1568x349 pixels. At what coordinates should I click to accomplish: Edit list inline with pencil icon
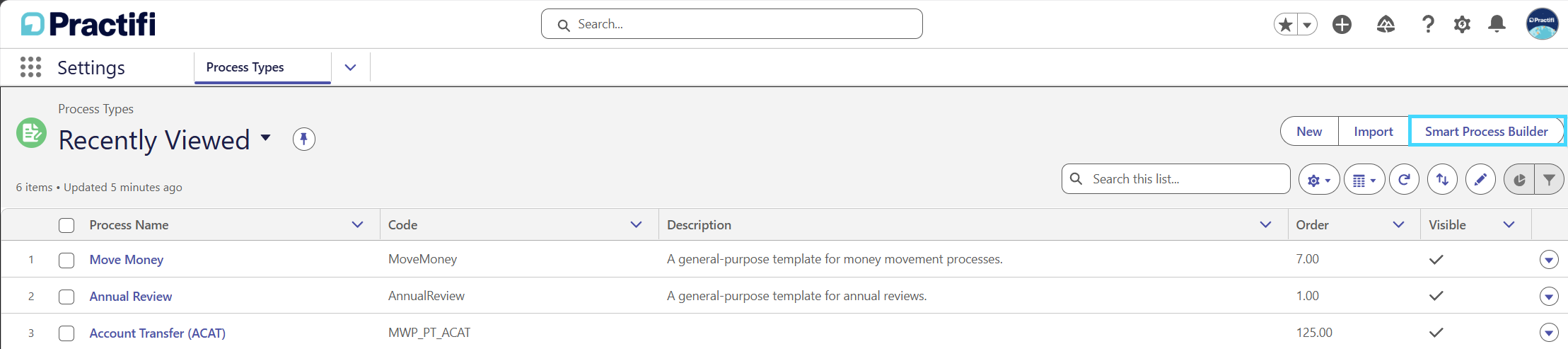(1480, 179)
